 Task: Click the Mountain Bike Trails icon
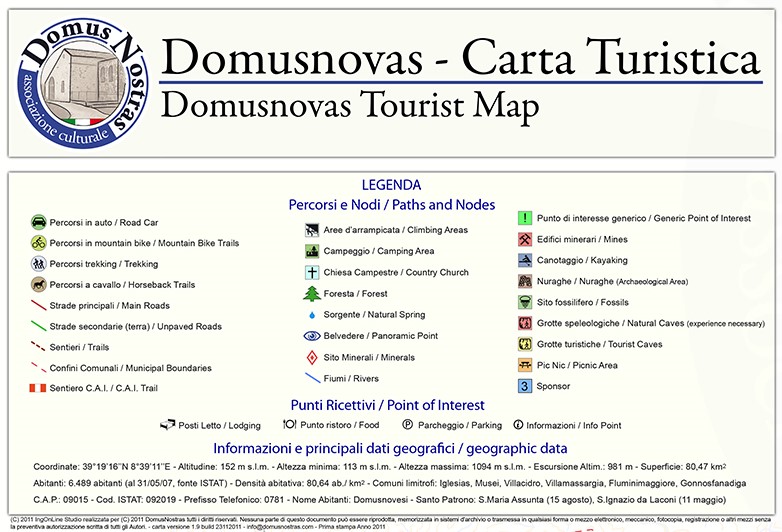point(38,243)
